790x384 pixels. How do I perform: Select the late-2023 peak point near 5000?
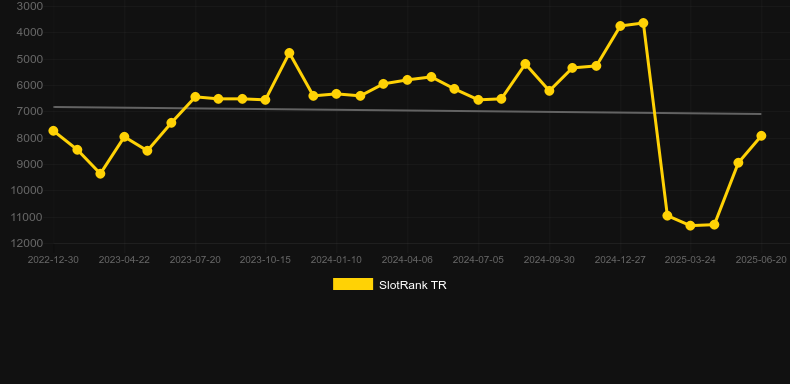pos(289,53)
